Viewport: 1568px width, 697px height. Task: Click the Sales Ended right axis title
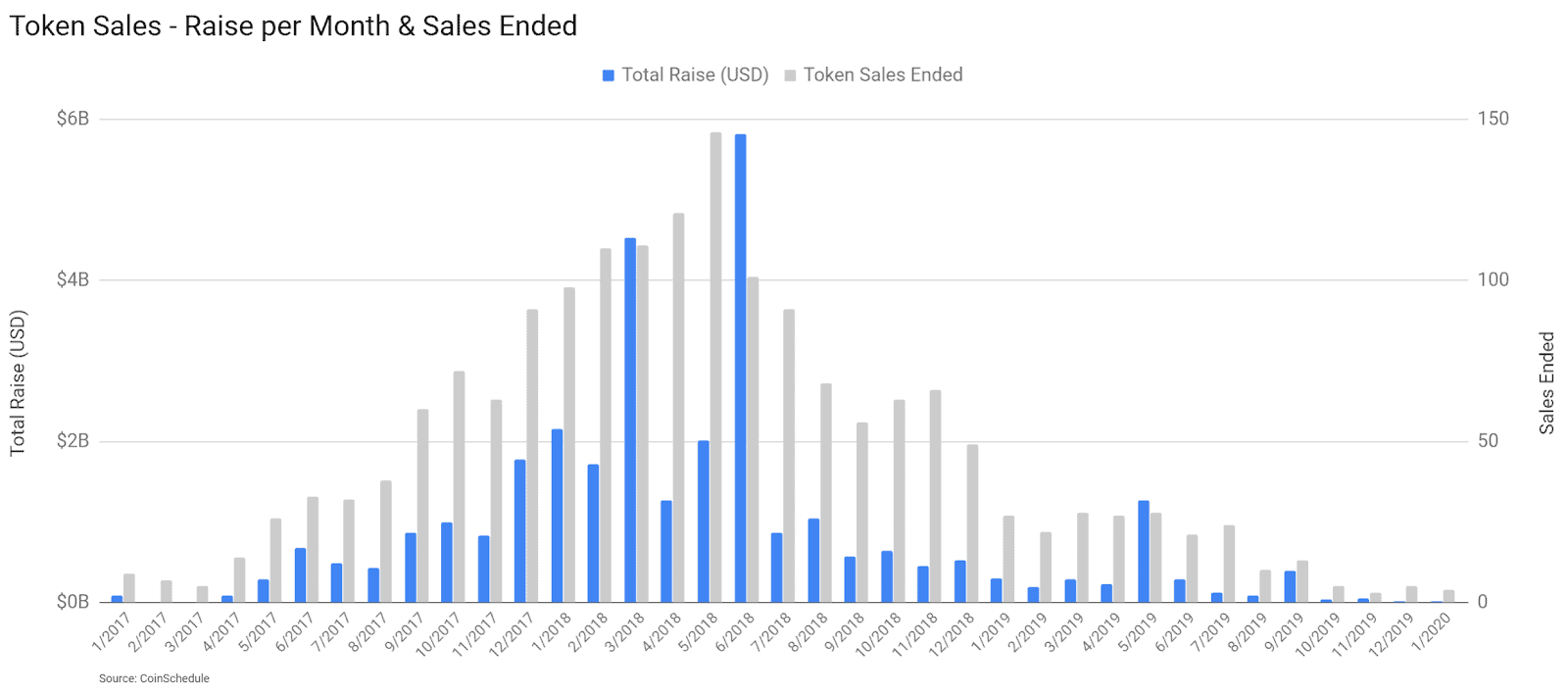point(1546,382)
